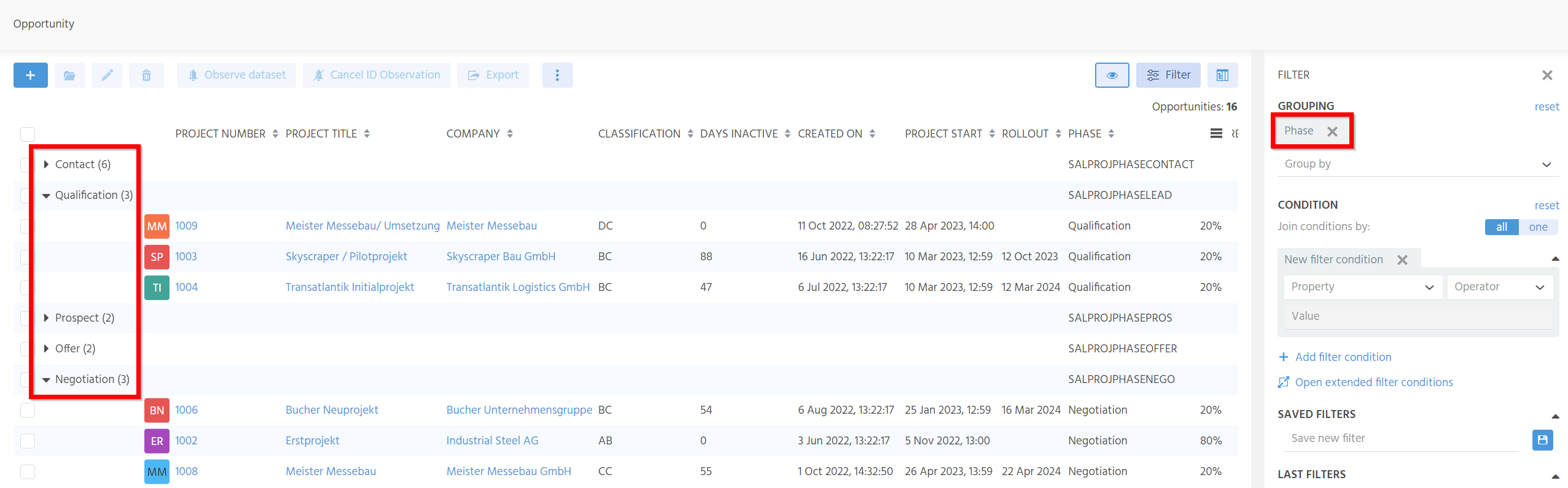Remove the Phase grouping chip
Image resolution: width=1568 pixels, height=488 pixels.
pyautogui.click(x=1332, y=131)
